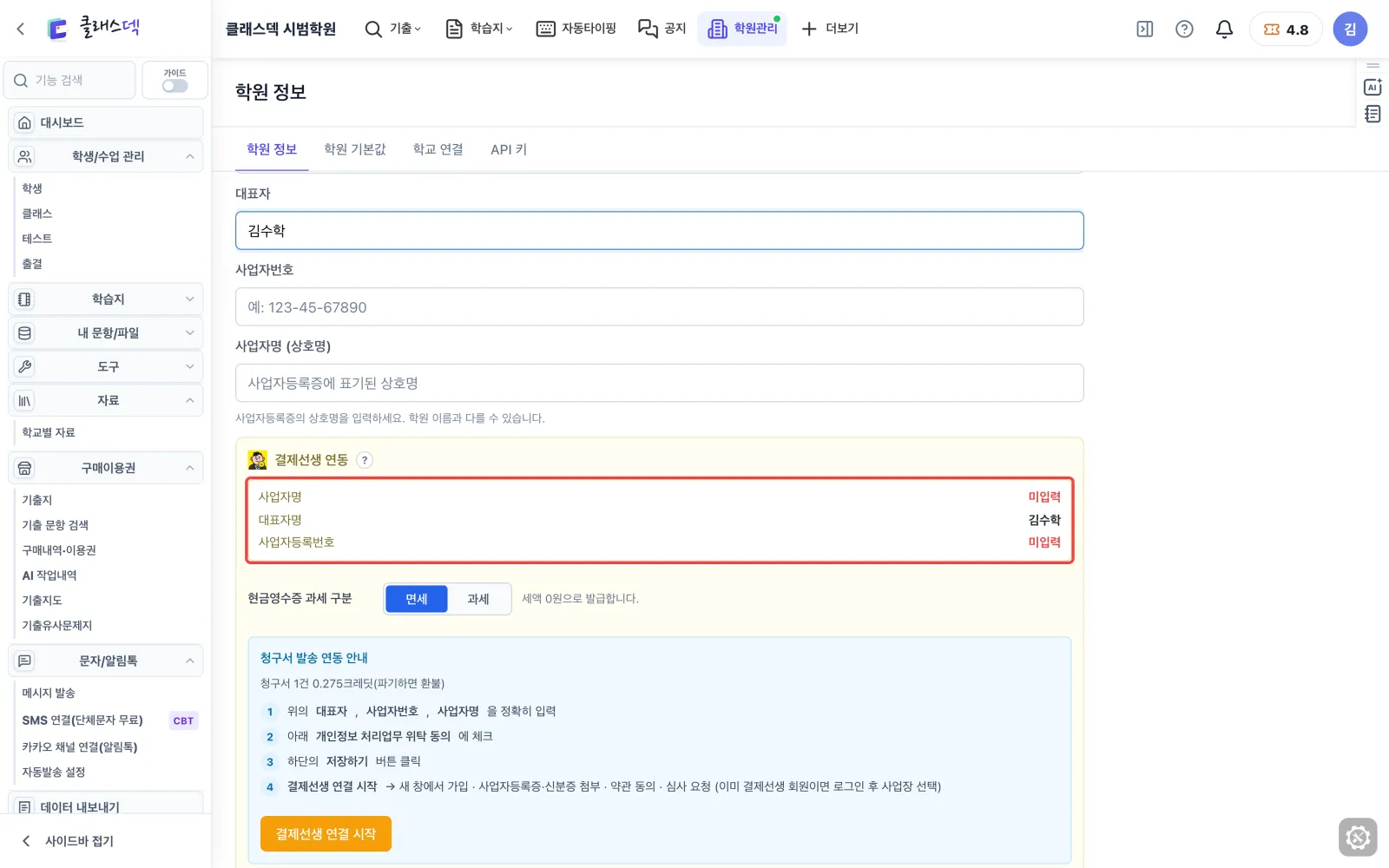1389x868 pixels.
Task: Click the 사업자명 (상호명) input field
Action: (660, 383)
